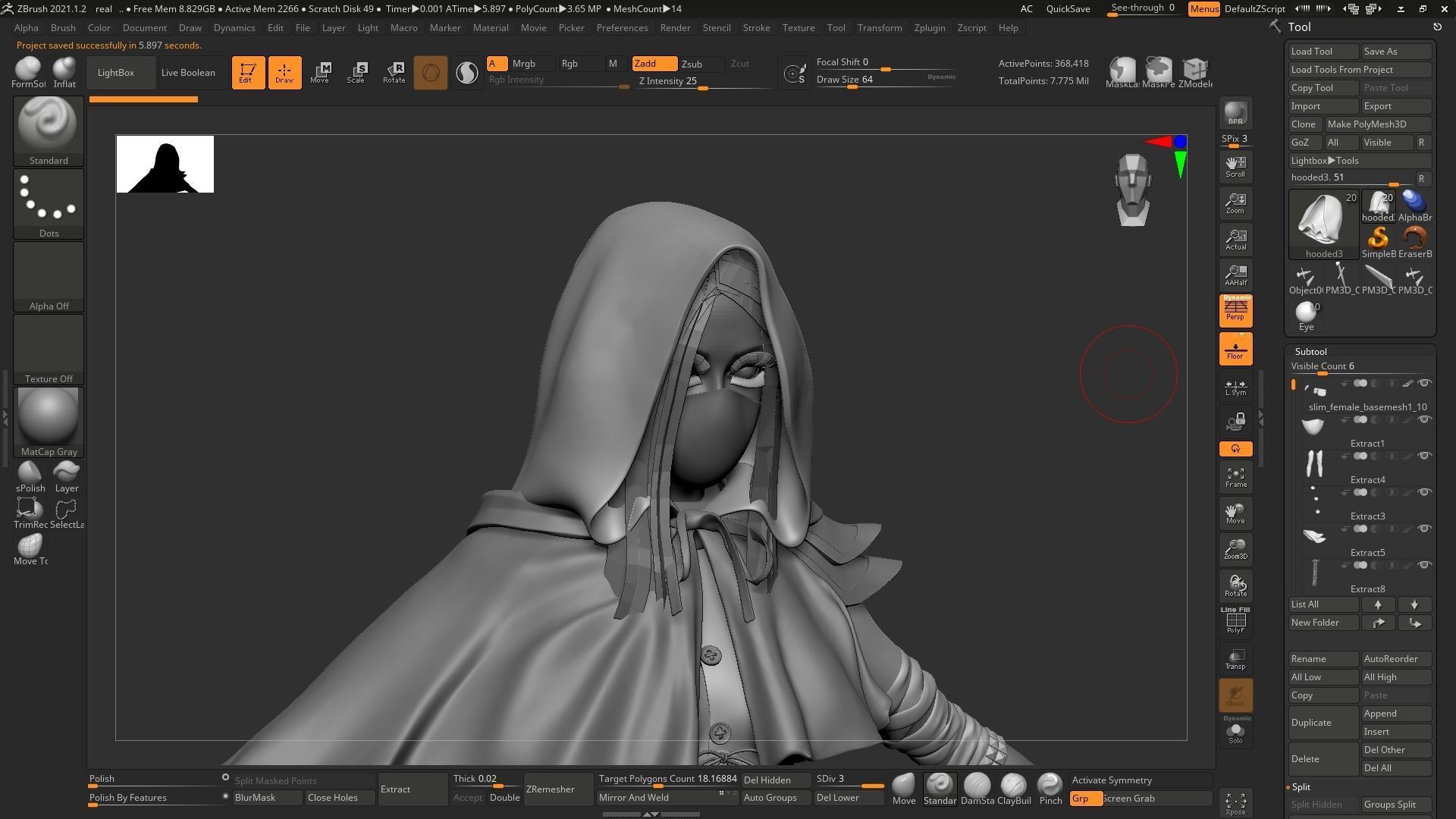Viewport: 1456px width, 819px height.
Task: Select the TrimRect brush
Action: (x=30, y=513)
